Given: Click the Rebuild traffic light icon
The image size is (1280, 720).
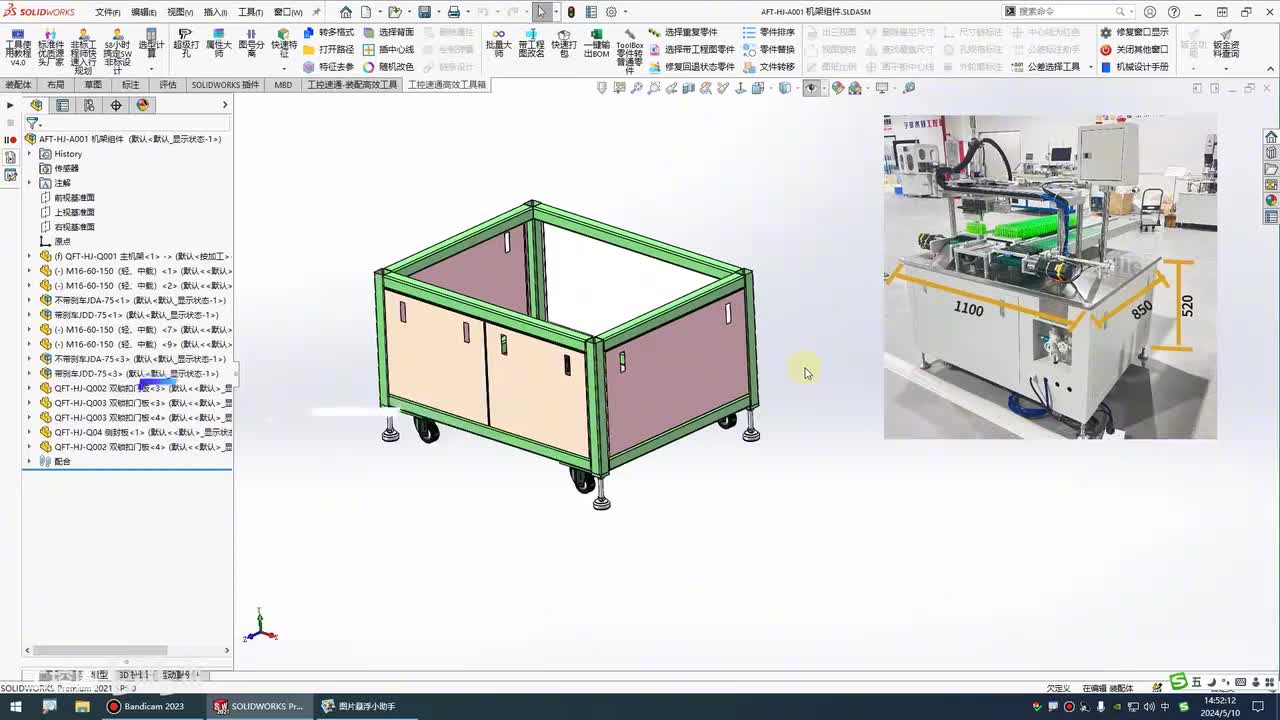Looking at the screenshot, I should [571, 12].
